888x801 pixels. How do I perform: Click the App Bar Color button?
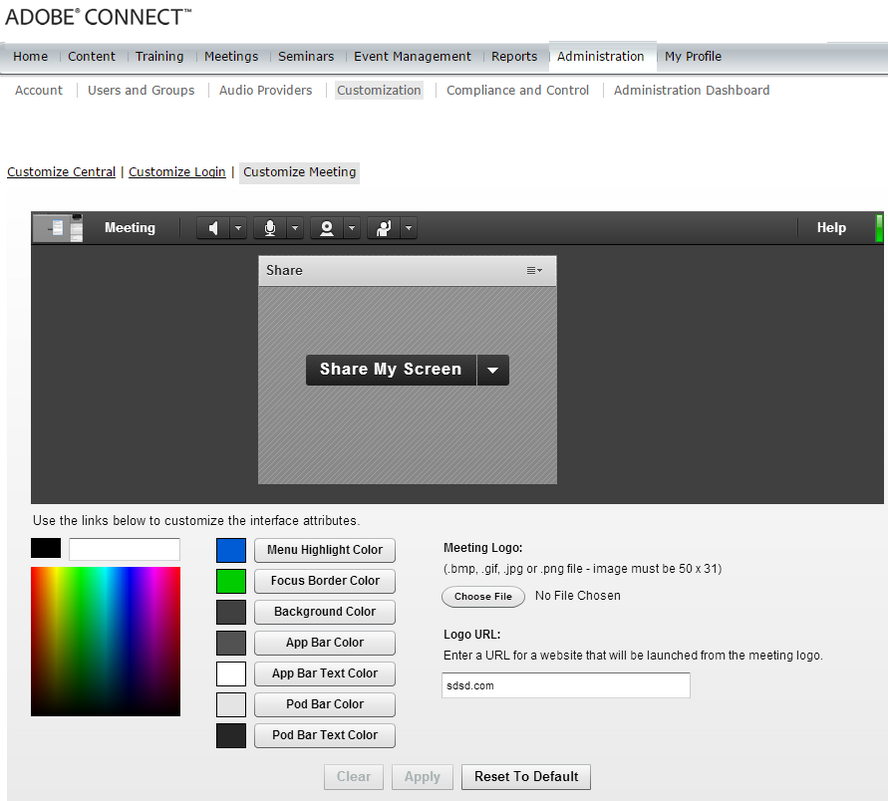point(324,642)
